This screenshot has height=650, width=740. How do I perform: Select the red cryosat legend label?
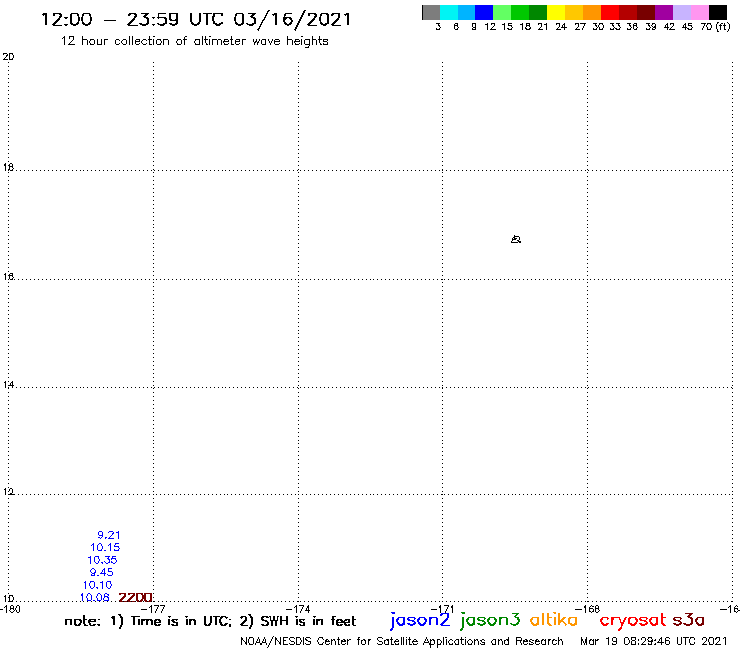click(x=633, y=621)
